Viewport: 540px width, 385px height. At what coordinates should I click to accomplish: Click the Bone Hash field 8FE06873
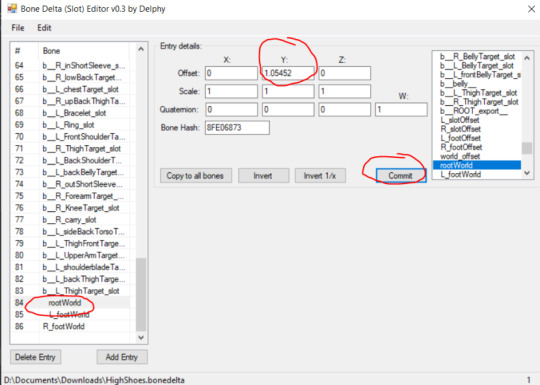(x=237, y=128)
